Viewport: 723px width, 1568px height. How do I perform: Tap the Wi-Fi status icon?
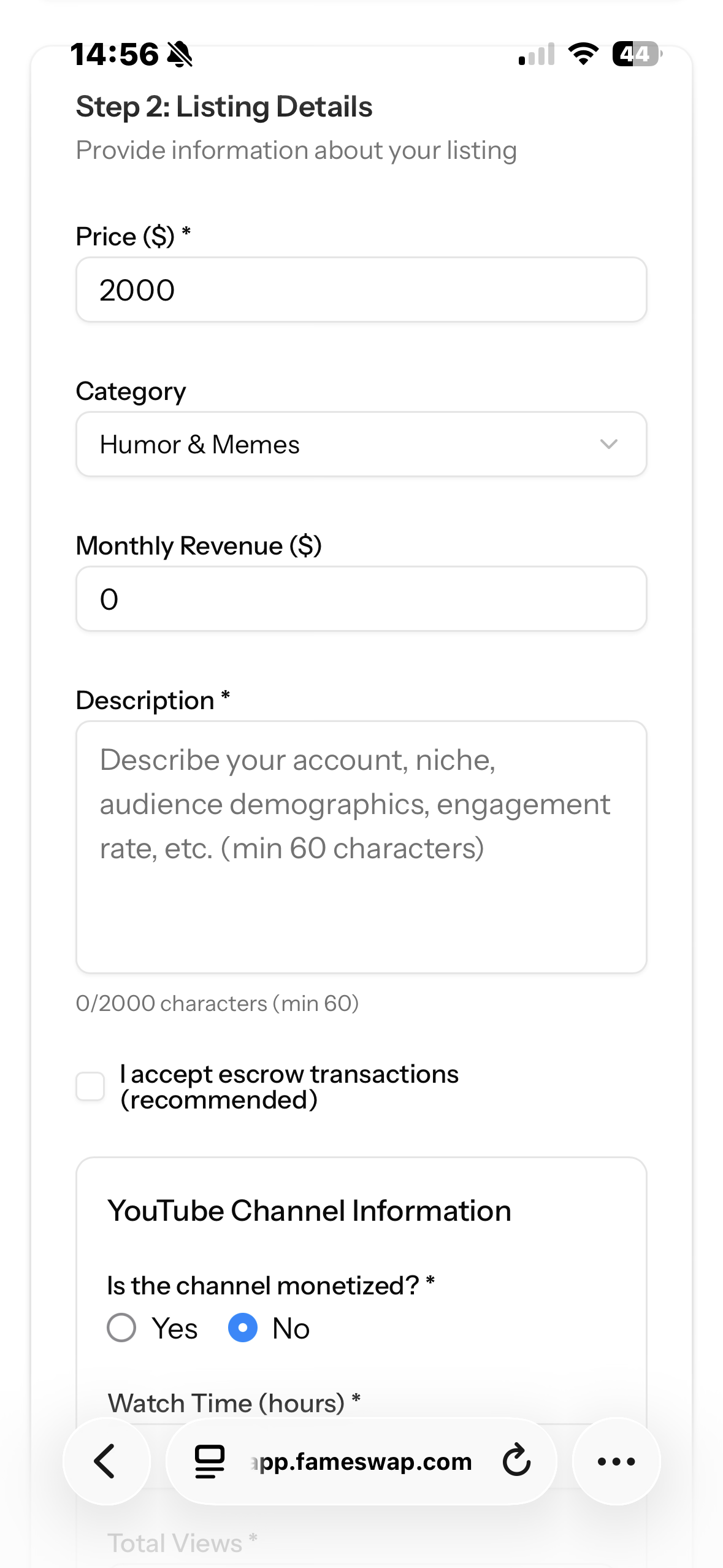pos(584,54)
